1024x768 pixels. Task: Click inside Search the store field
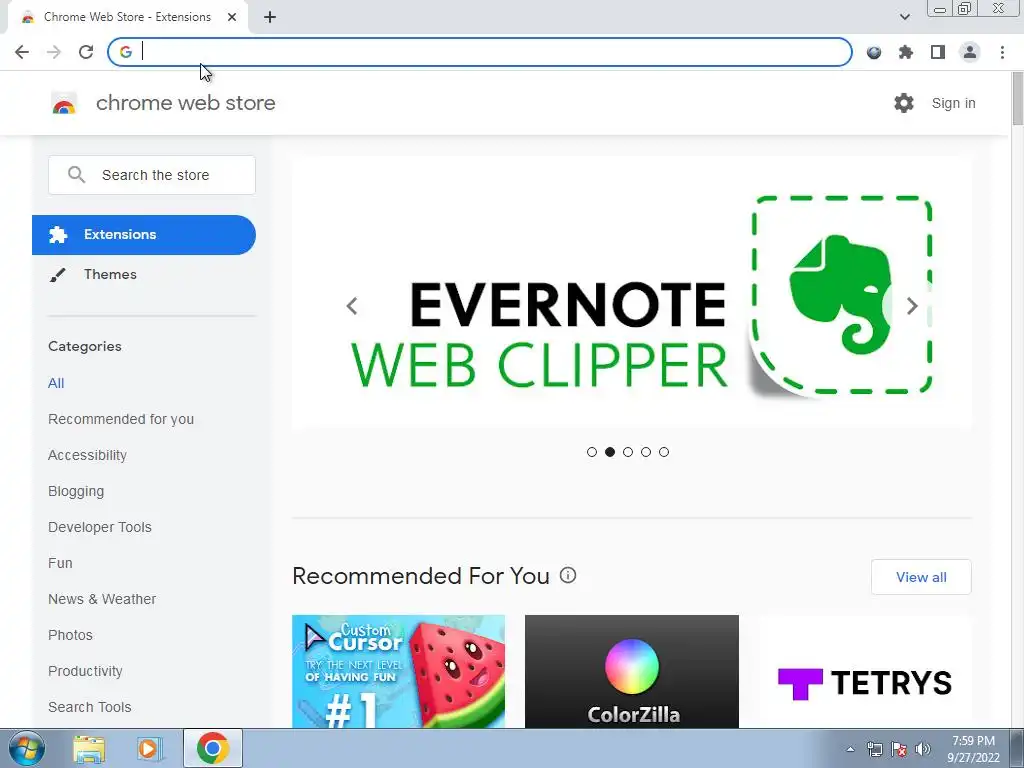pyautogui.click(x=152, y=175)
